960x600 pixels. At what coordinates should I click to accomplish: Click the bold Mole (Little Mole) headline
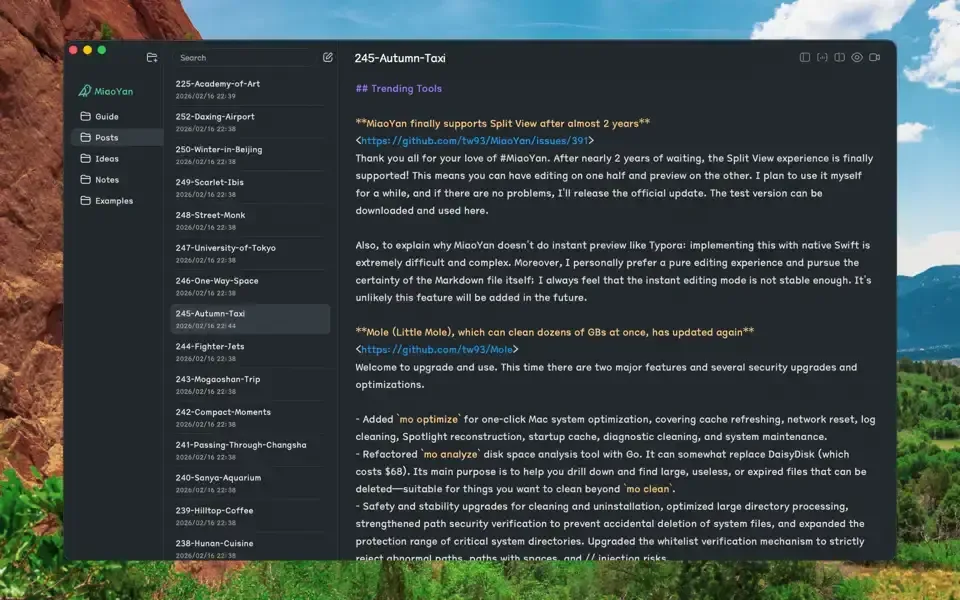click(x=555, y=332)
